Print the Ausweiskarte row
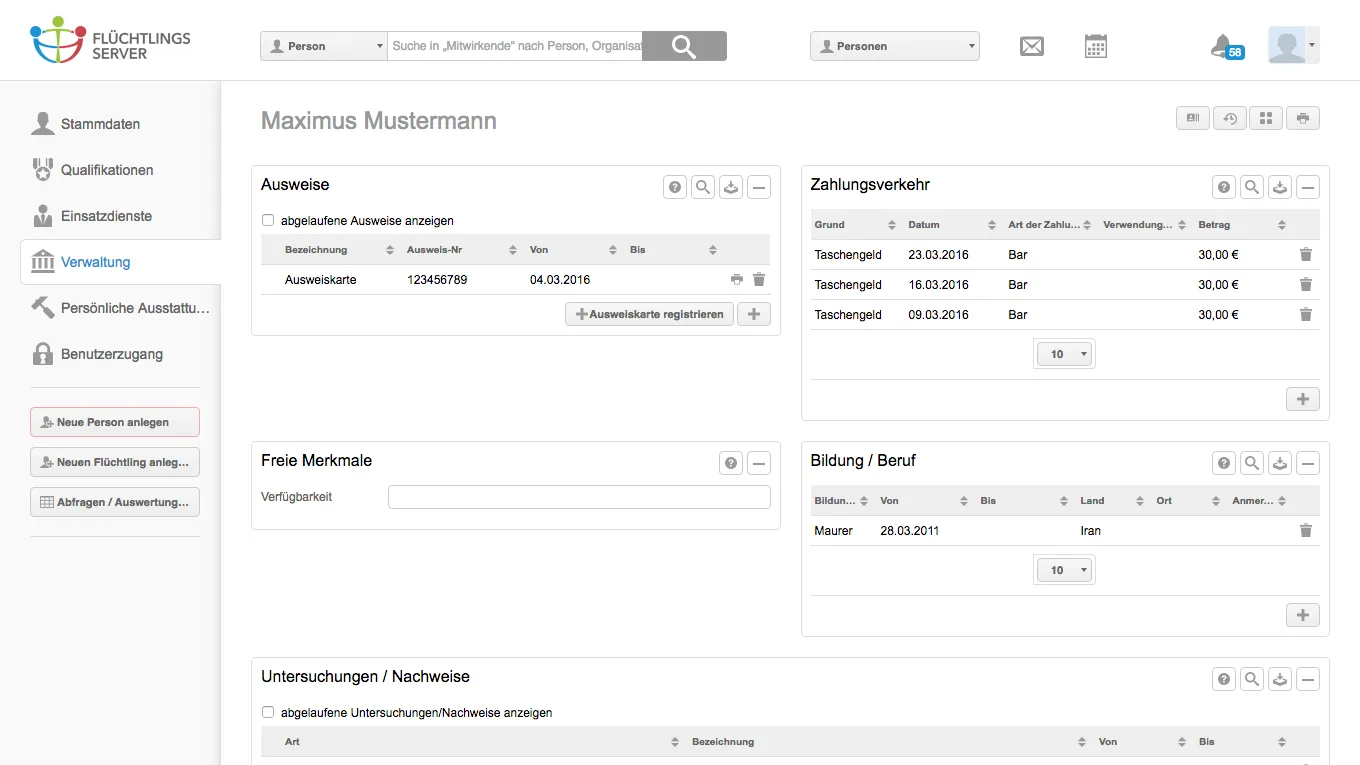 (x=737, y=280)
